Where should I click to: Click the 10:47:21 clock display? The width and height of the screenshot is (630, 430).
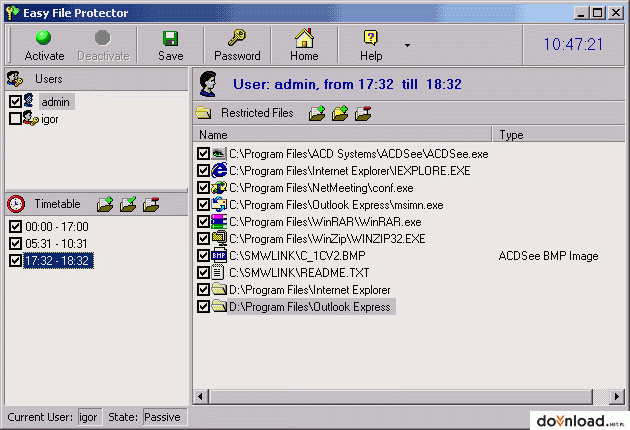coord(573,44)
